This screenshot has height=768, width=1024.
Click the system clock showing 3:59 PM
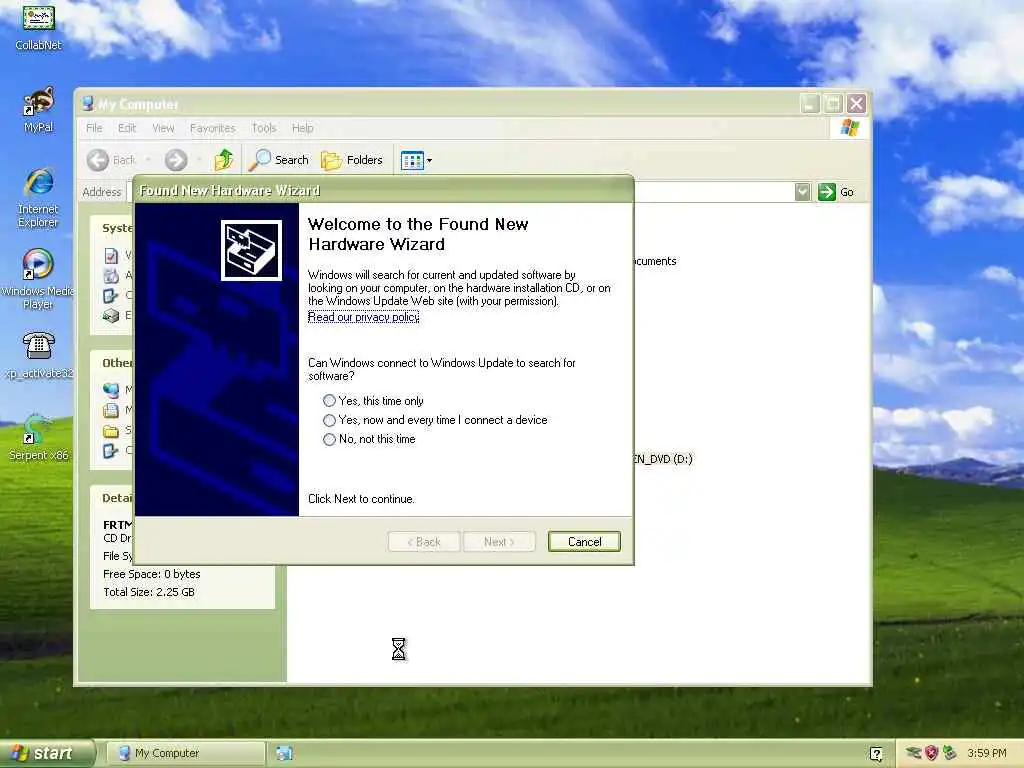(x=987, y=753)
